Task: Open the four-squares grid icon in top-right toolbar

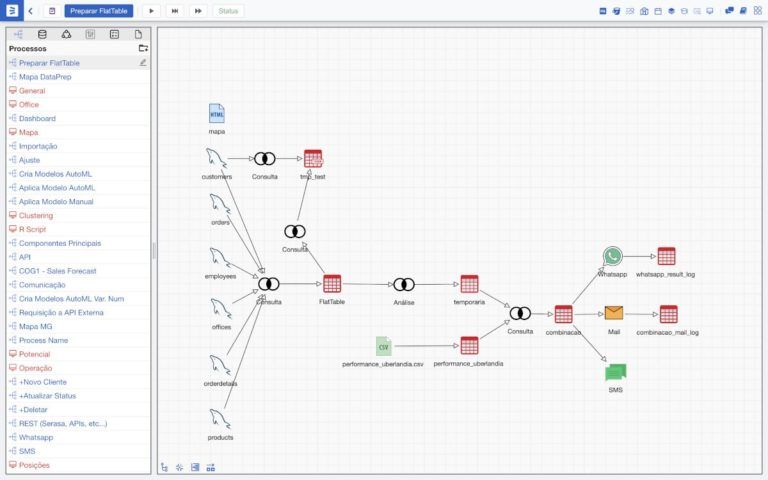Action: point(757,11)
